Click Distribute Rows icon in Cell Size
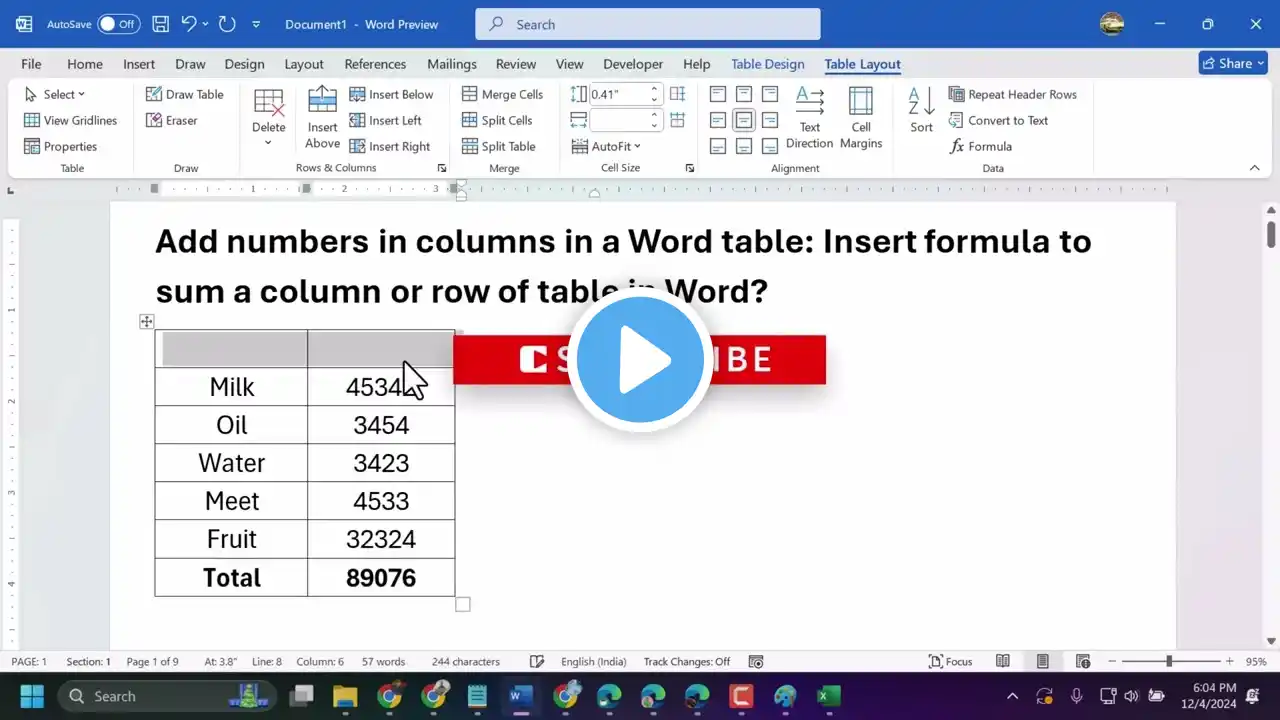Viewport: 1280px width, 720px height. (x=677, y=94)
